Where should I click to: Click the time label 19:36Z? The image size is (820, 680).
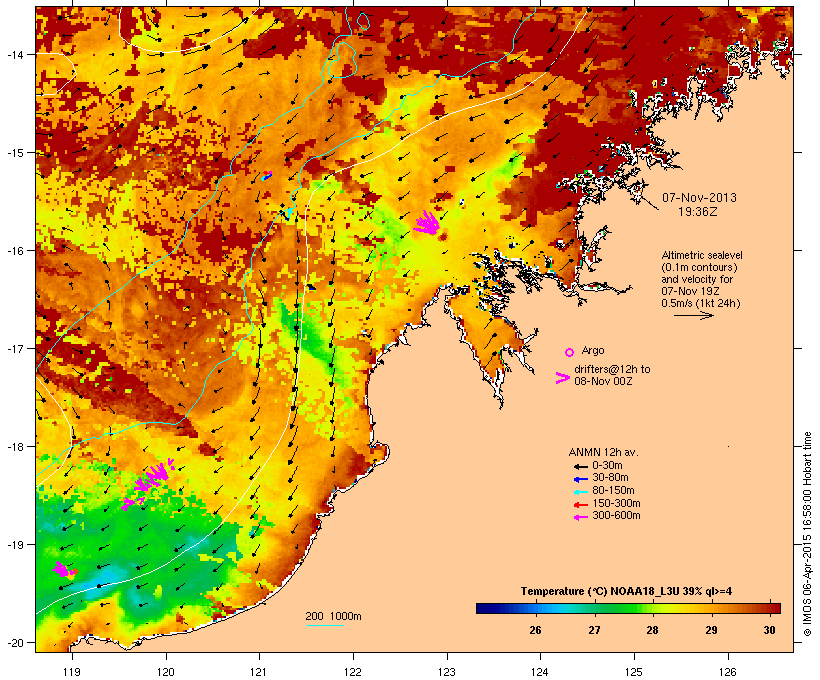pos(698,212)
